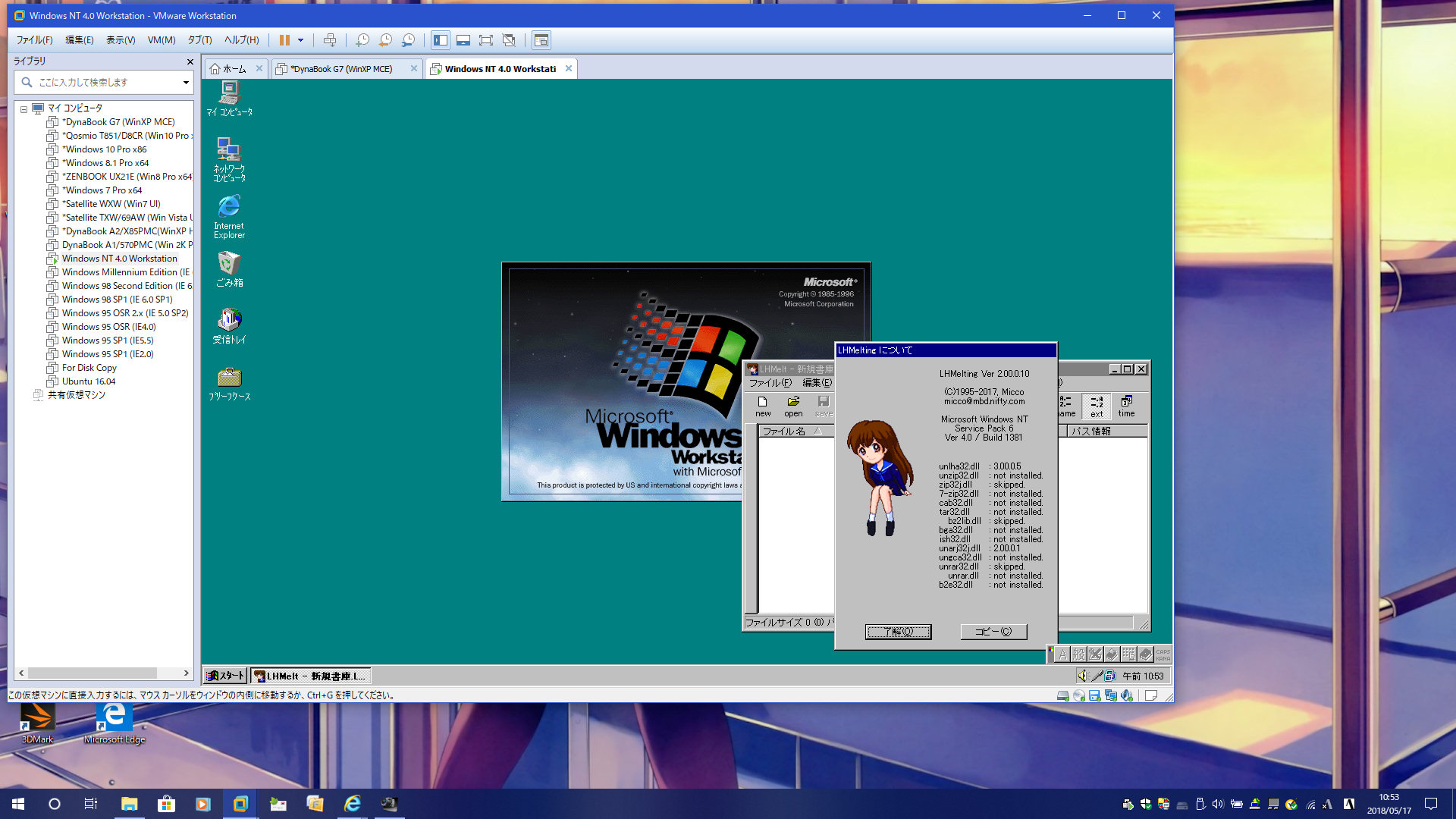This screenshot has height=819, width=1456.
Task: Click the console view icon in toolbar
Action: click(x=541, y=40)
